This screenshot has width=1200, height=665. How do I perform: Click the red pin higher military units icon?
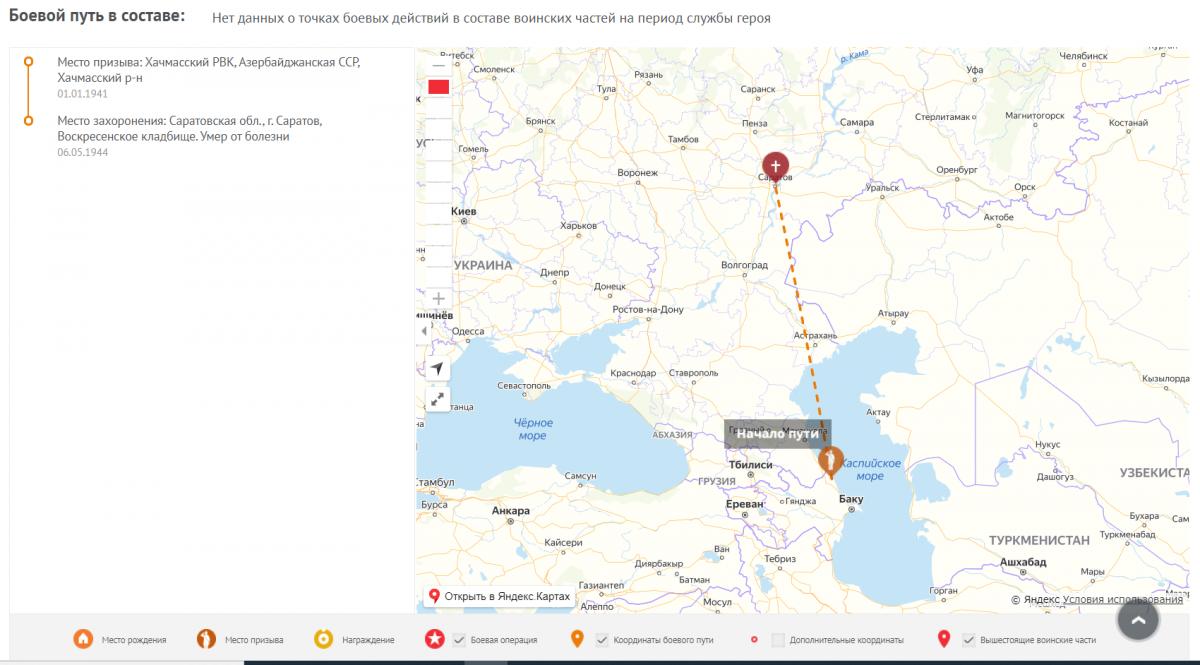click(943, 639)
